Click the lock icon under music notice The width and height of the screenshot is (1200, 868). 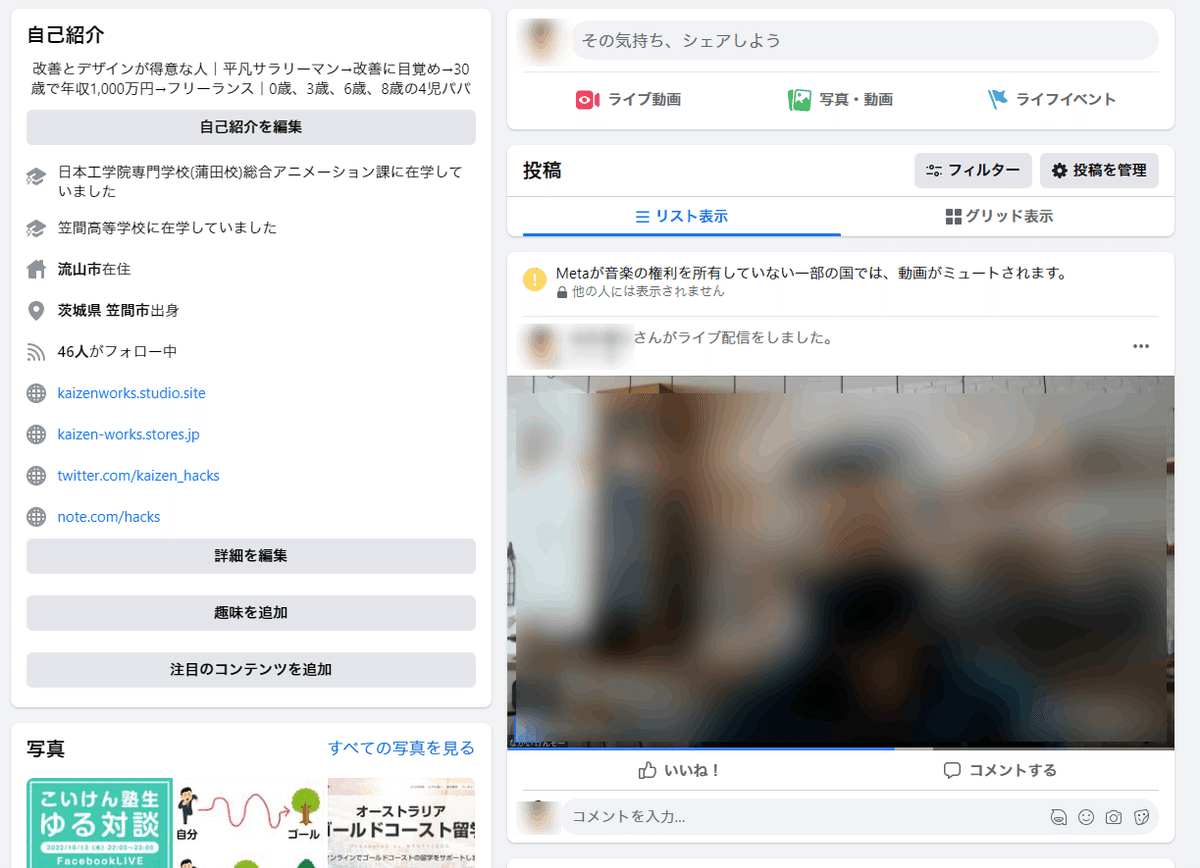[562, 292]
